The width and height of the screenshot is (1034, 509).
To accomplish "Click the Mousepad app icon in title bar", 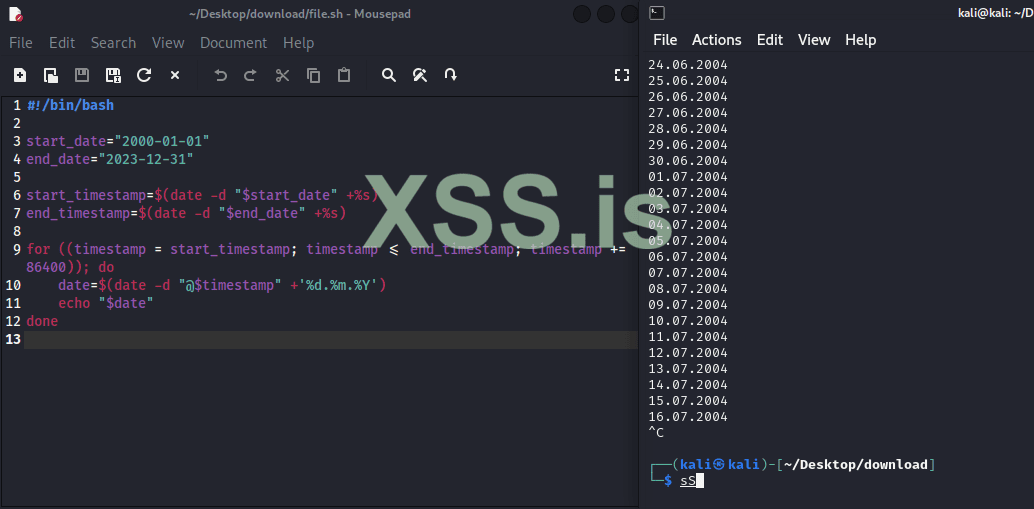I will click(16, 13).
